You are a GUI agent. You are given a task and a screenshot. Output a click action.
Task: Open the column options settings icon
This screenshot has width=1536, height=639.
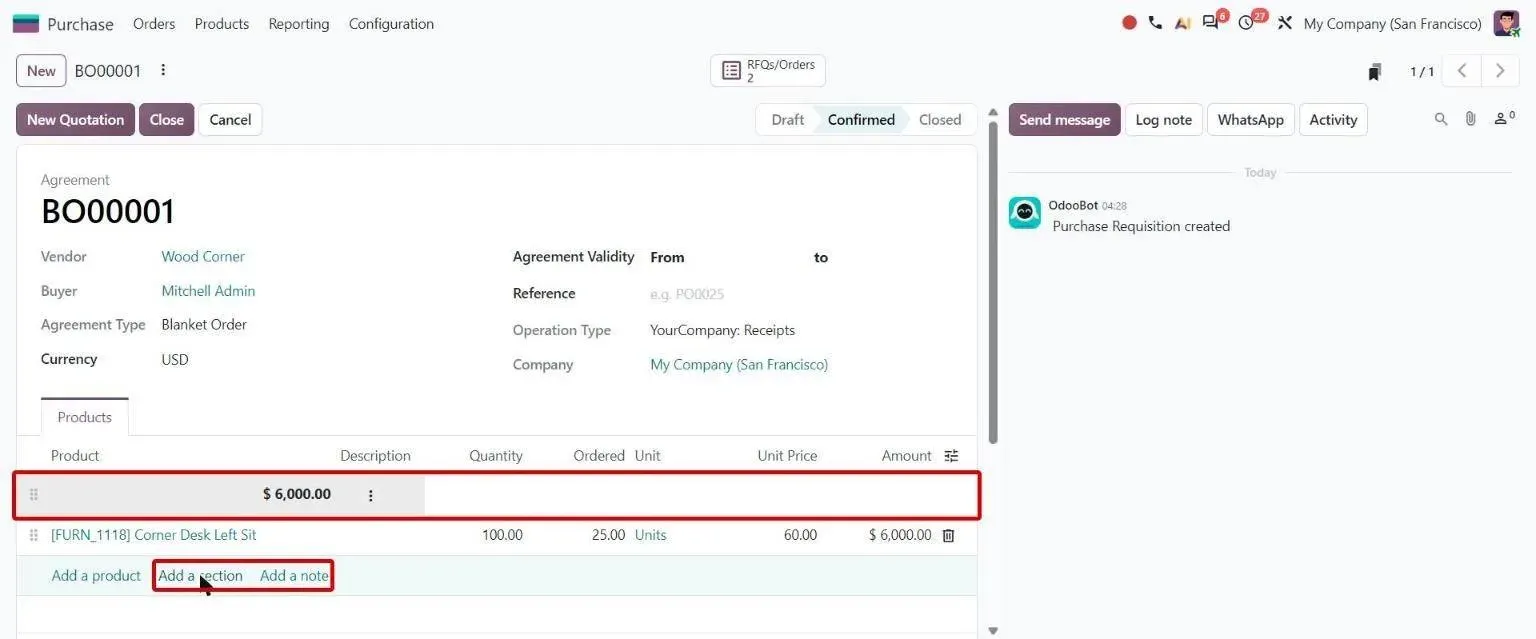click(x=951, y=456)
